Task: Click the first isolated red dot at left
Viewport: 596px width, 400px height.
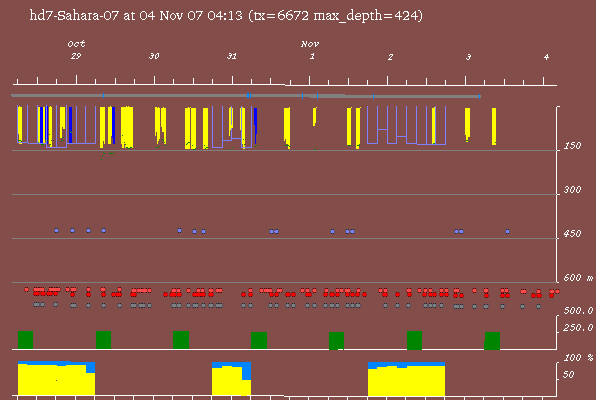Action: [26, 290]
